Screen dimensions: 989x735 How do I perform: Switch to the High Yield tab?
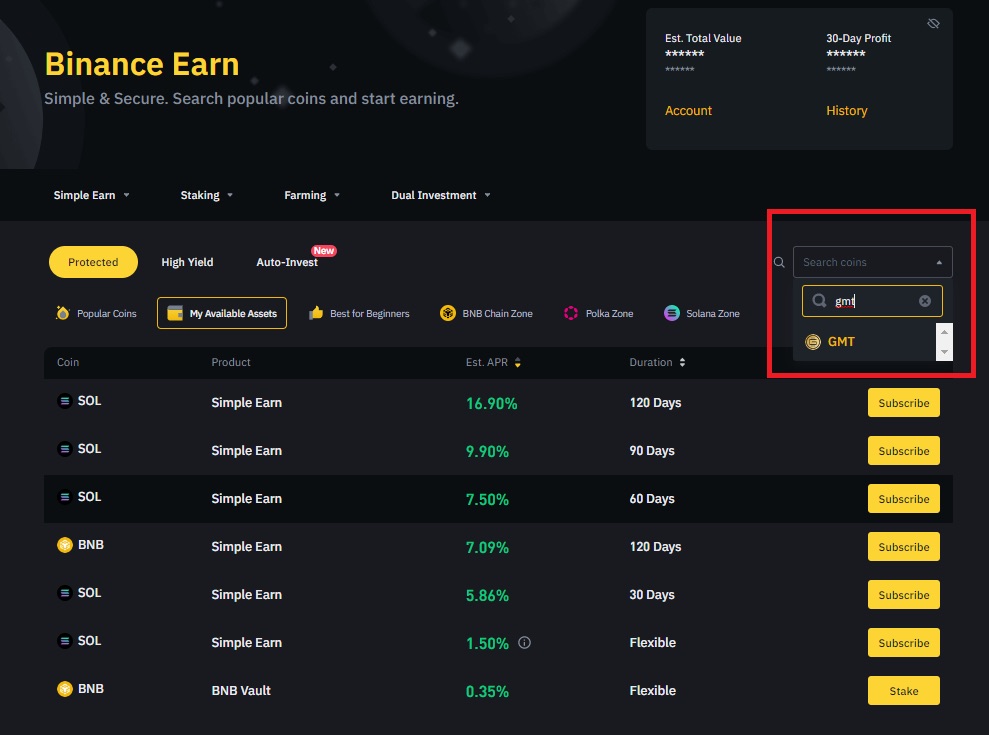[x=187, y=262]
